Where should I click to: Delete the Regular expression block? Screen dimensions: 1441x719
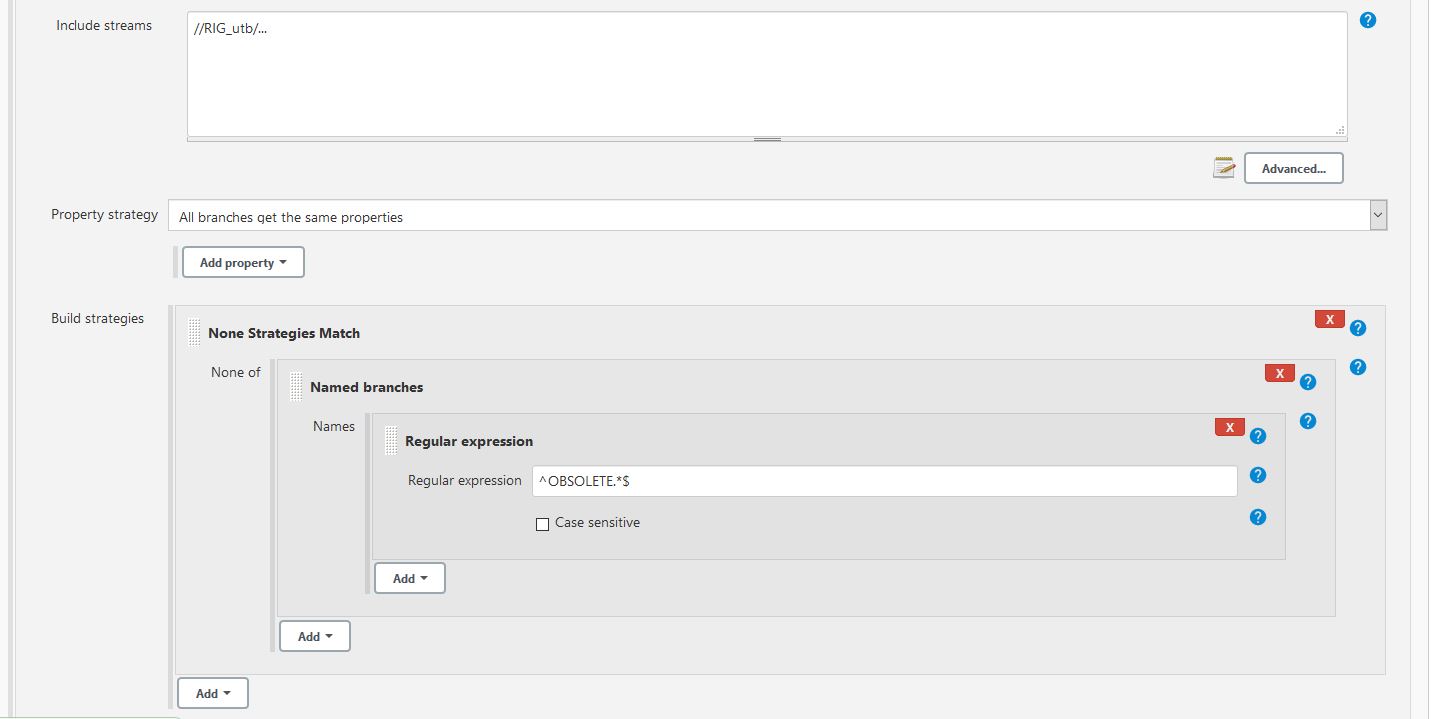click(x=1230, y=427)
